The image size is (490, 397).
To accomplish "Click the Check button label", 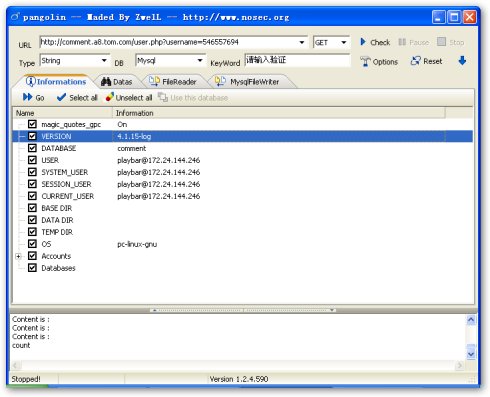I will [x=380, y=42].
